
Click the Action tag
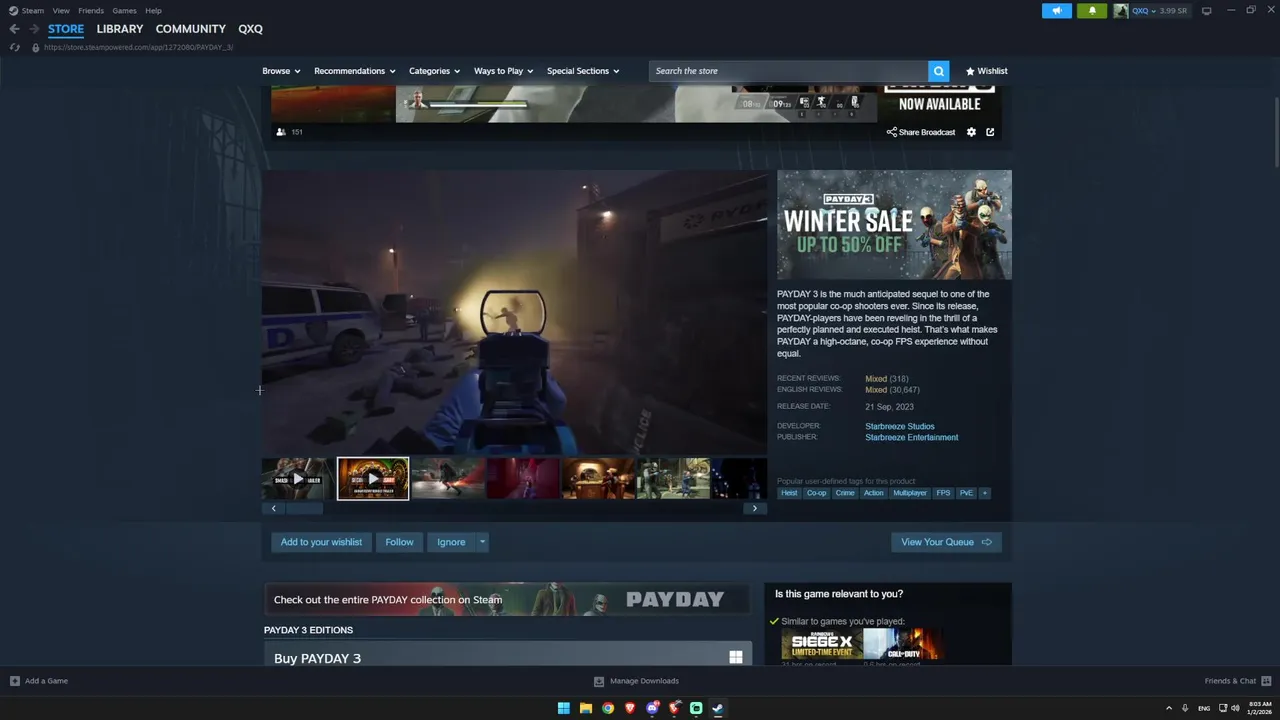point(874,493)
